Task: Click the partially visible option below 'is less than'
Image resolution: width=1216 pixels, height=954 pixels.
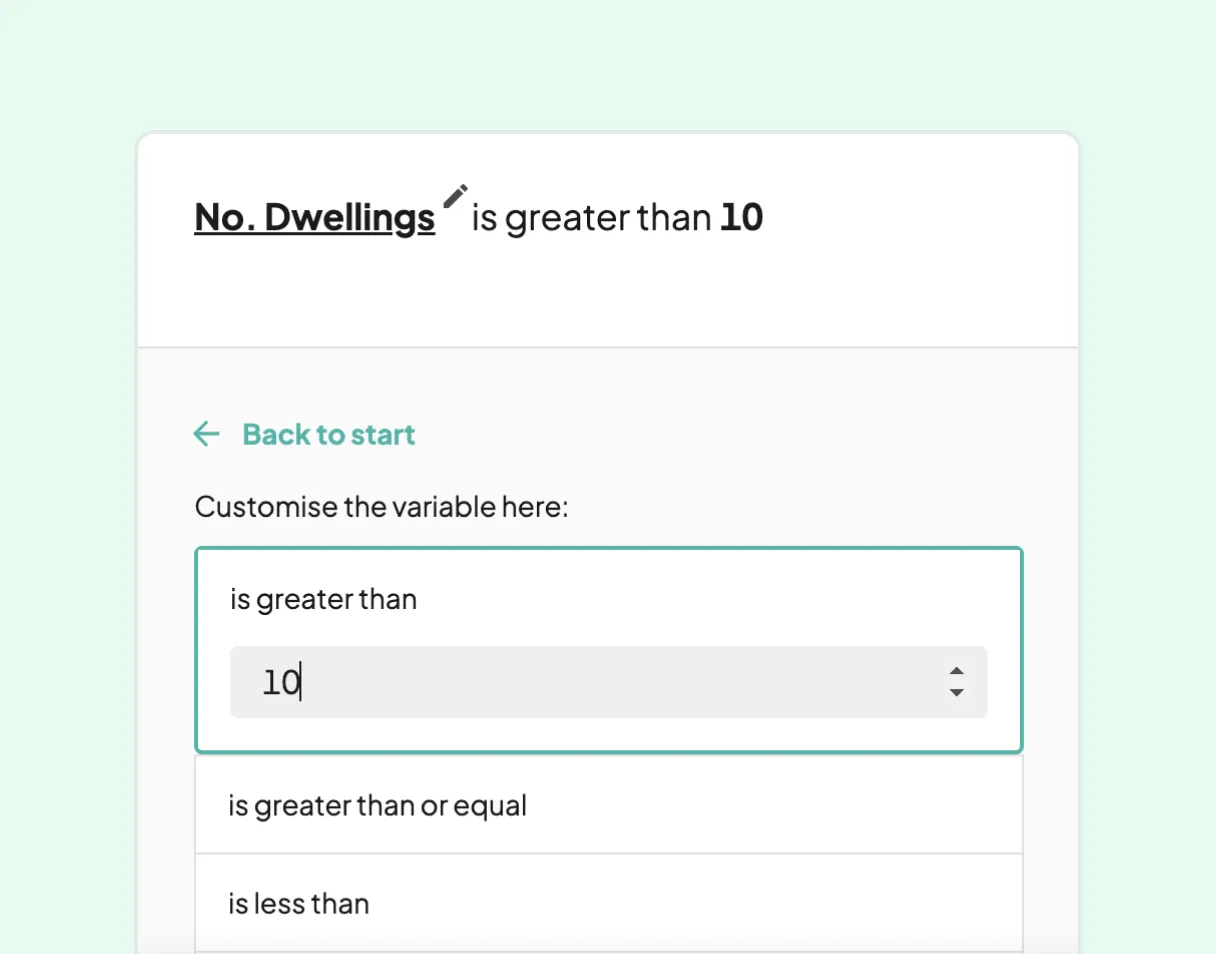Action: pyautogui.click(x=608, y=951)
